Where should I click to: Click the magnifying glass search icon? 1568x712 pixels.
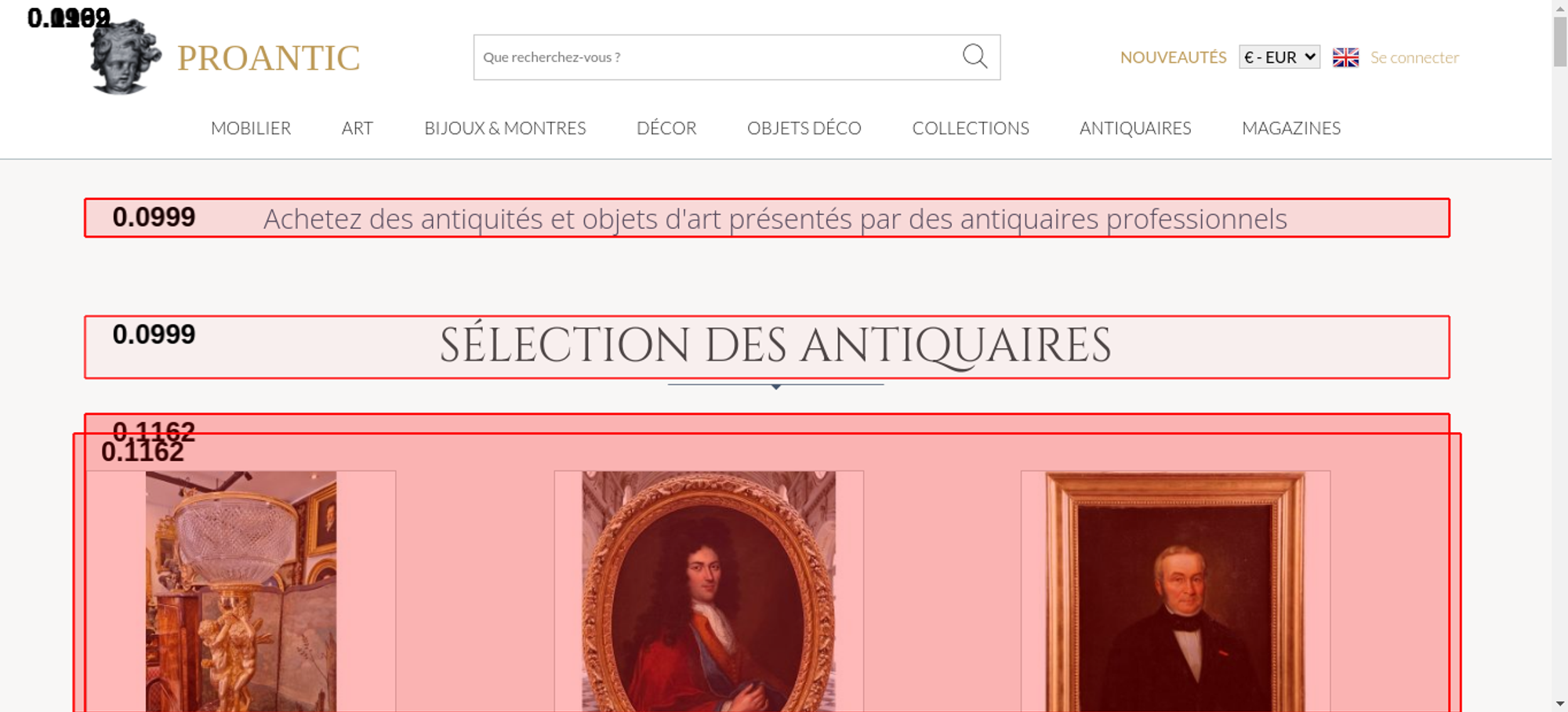pyautogui.click(x=975, y=56)
